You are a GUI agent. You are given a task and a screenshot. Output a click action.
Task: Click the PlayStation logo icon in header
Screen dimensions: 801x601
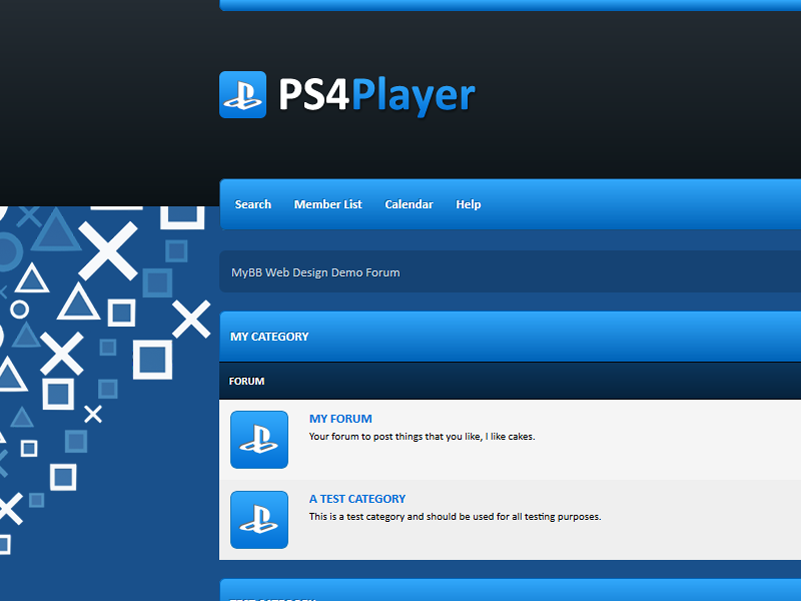(242, 95)
